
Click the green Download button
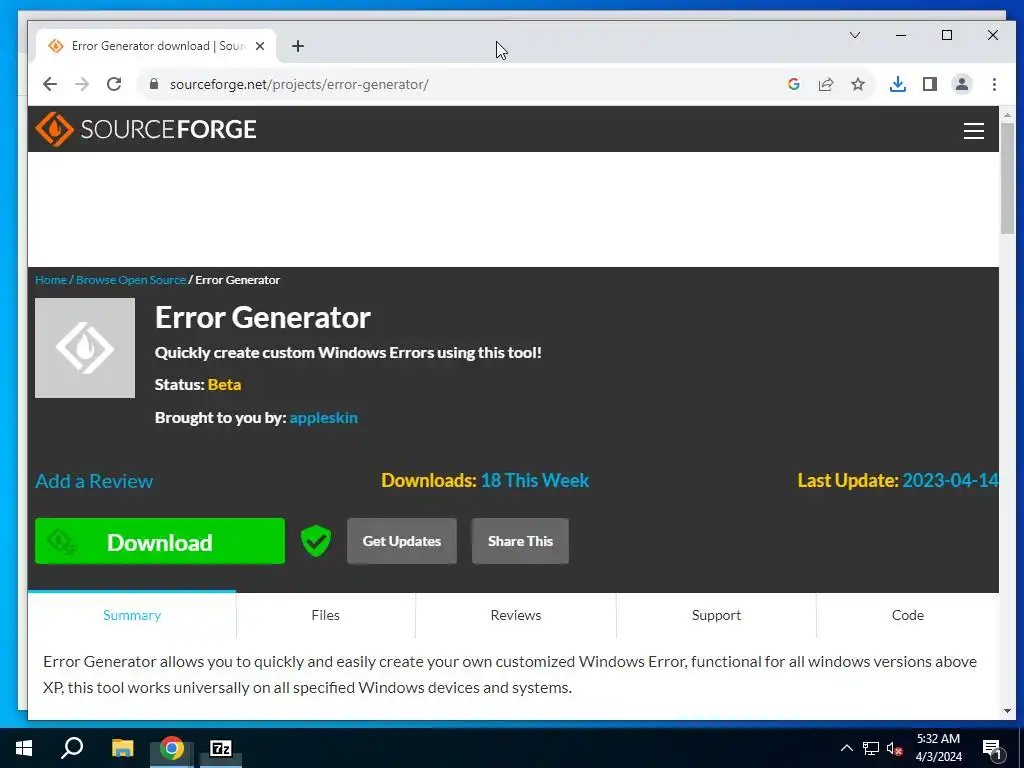pos(160,541)
